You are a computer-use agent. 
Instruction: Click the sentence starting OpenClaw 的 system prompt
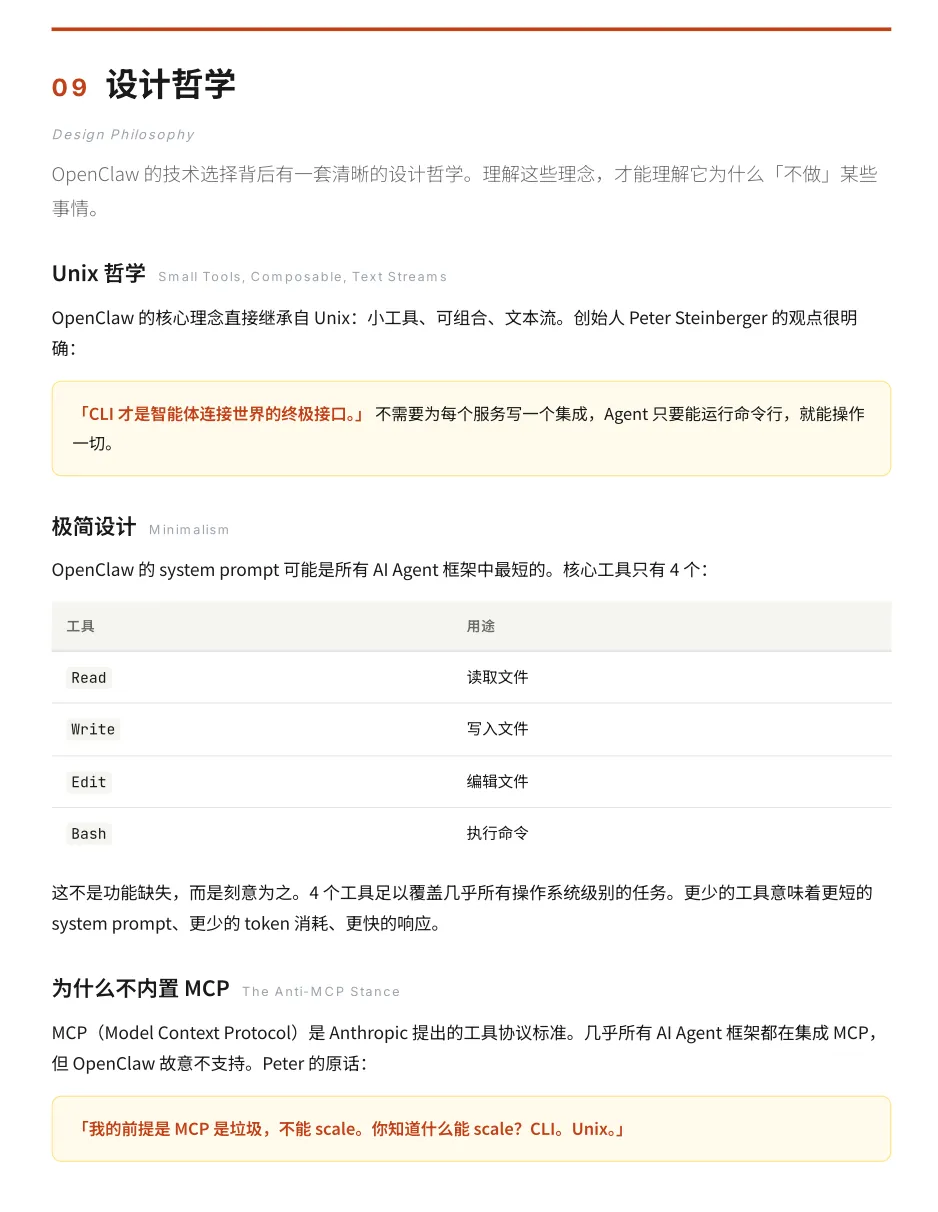pyautogui.click(x=379, y=570)
